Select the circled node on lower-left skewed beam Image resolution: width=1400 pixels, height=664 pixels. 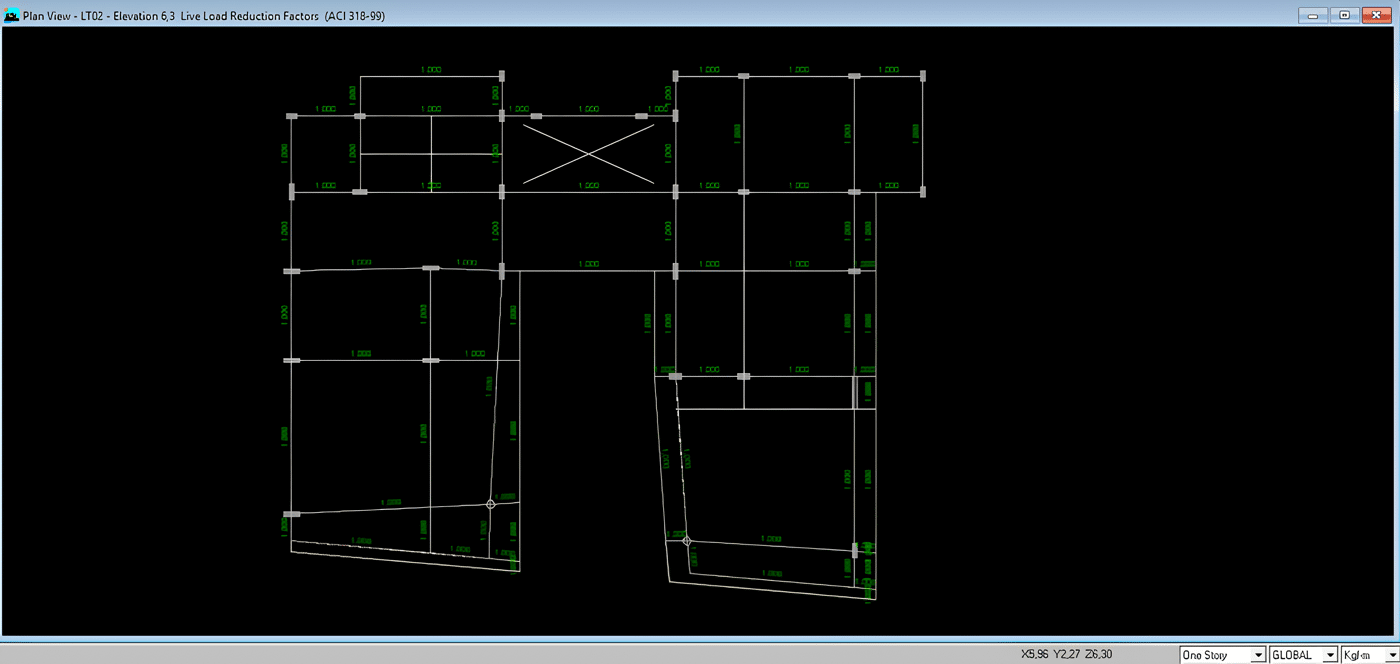click(x=491, y=504)
